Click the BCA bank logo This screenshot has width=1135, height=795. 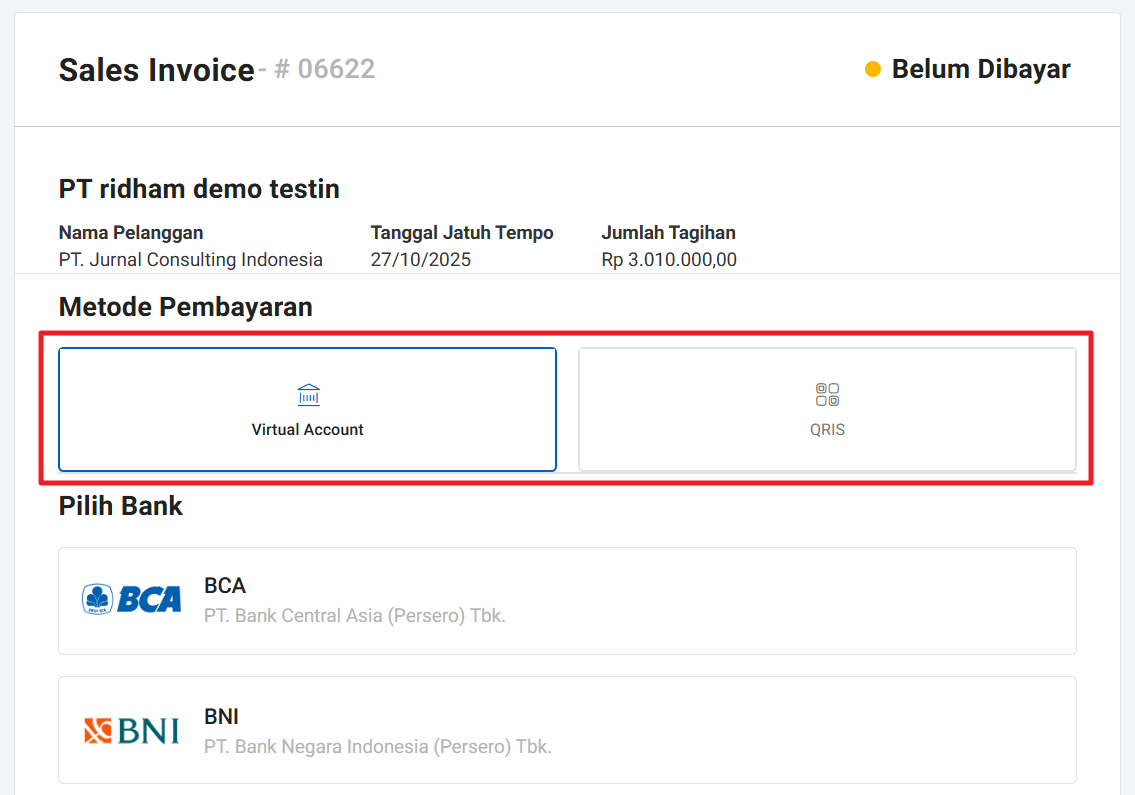click(x=132, y=599)
